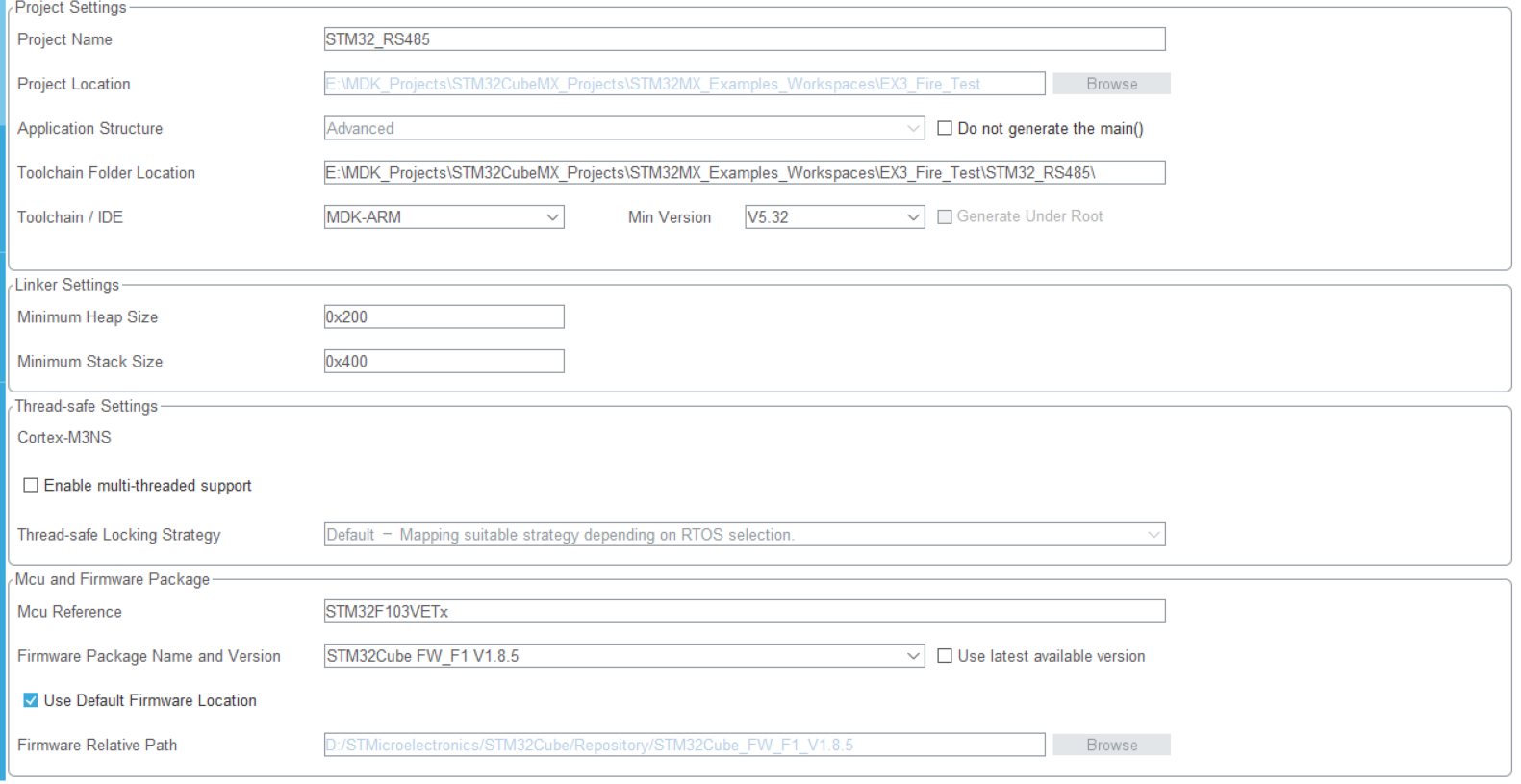
Task: Click the Linker Settings group title
Action: click(67, 285)
